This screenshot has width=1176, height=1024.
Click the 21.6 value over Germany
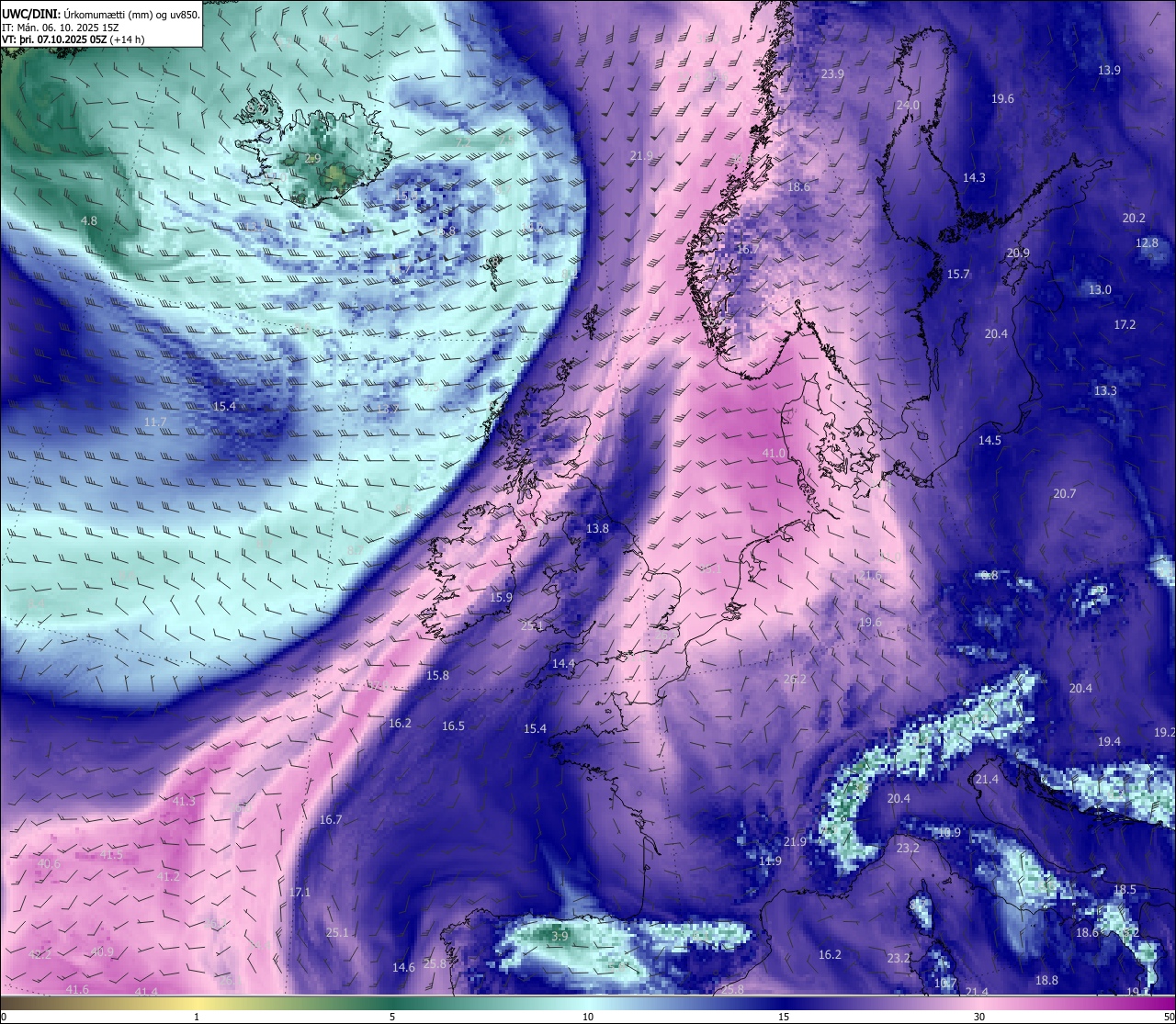[x=870, y=576]
